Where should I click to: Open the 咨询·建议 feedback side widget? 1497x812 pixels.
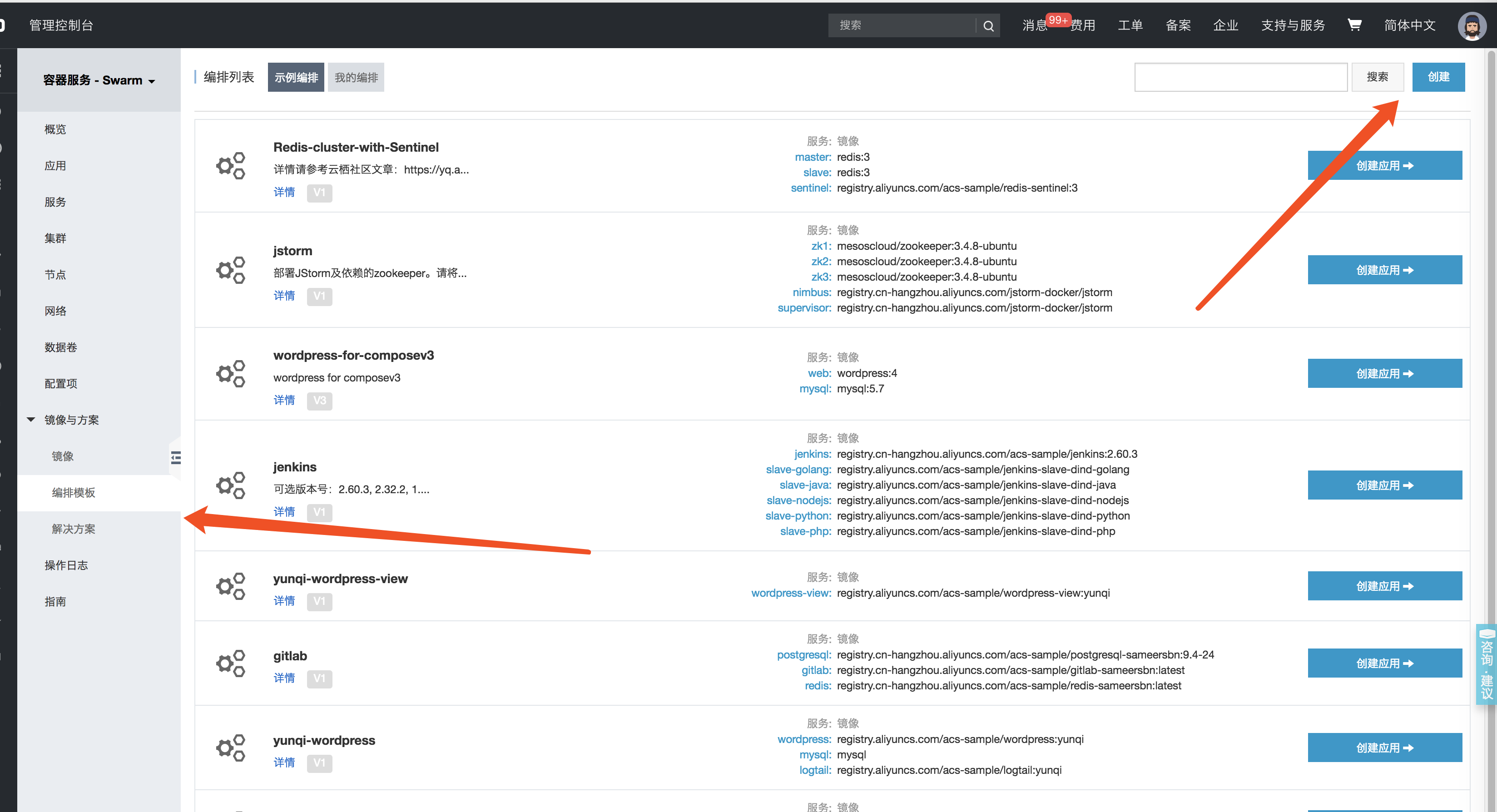point(1486,664)
